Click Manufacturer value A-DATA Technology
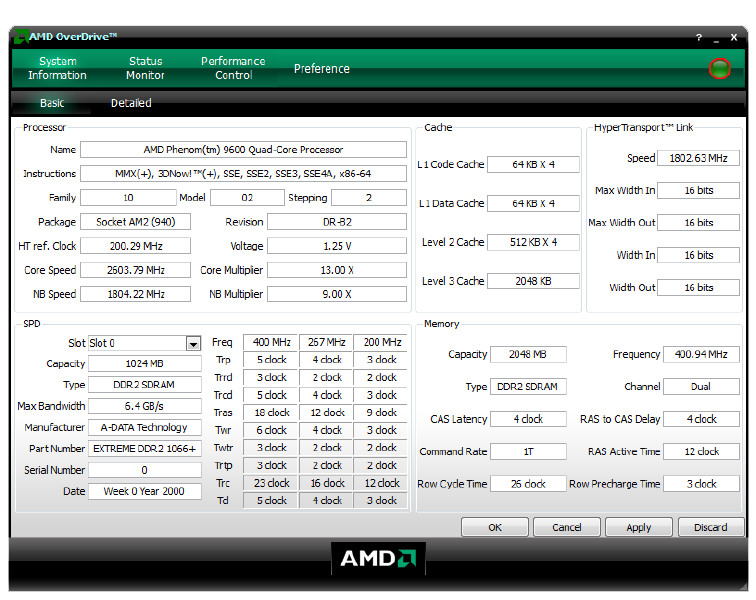This screenshot has width=756, height=600. 145,428
